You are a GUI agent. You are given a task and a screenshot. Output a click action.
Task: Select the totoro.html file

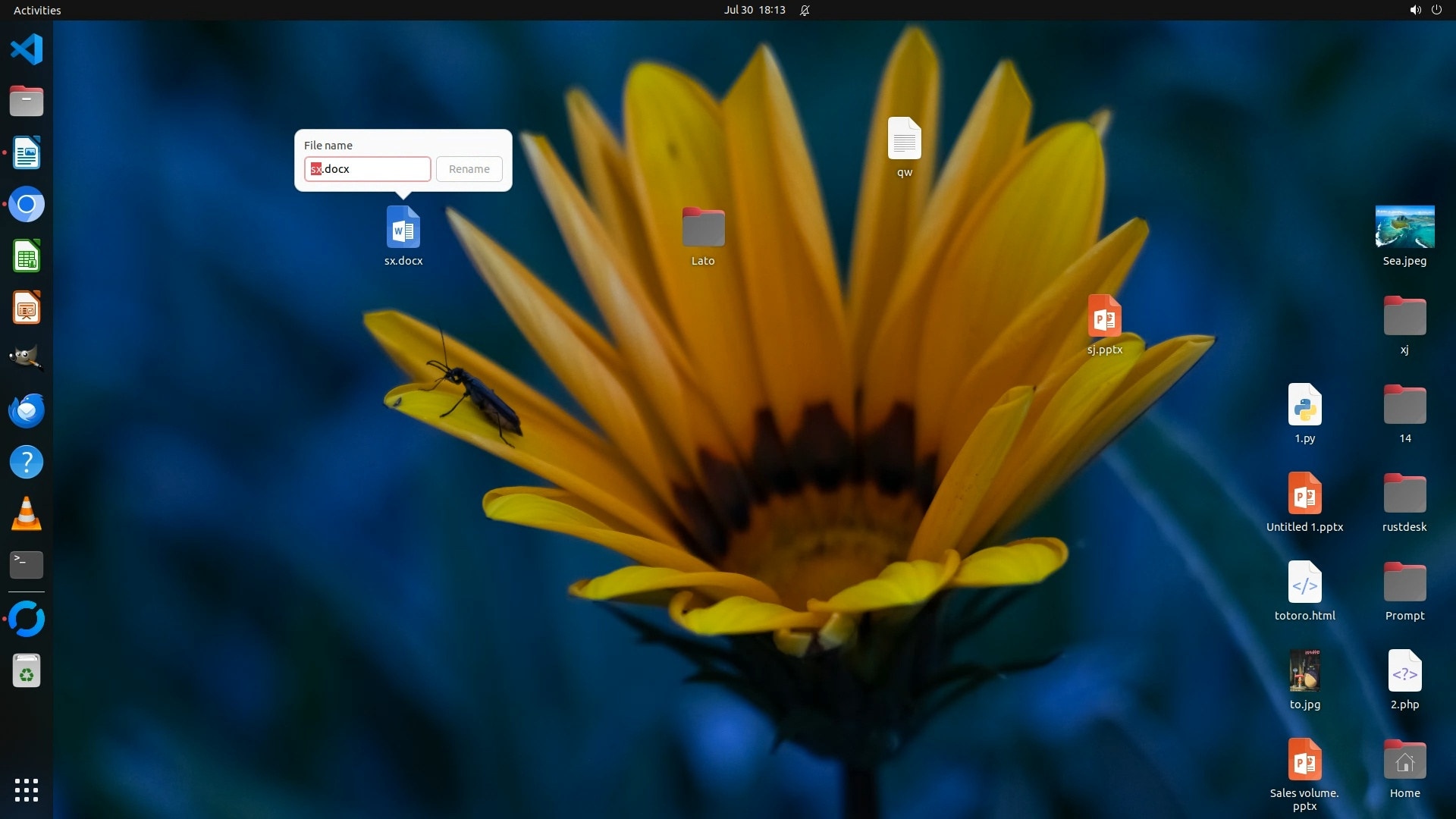point(1304,582)
